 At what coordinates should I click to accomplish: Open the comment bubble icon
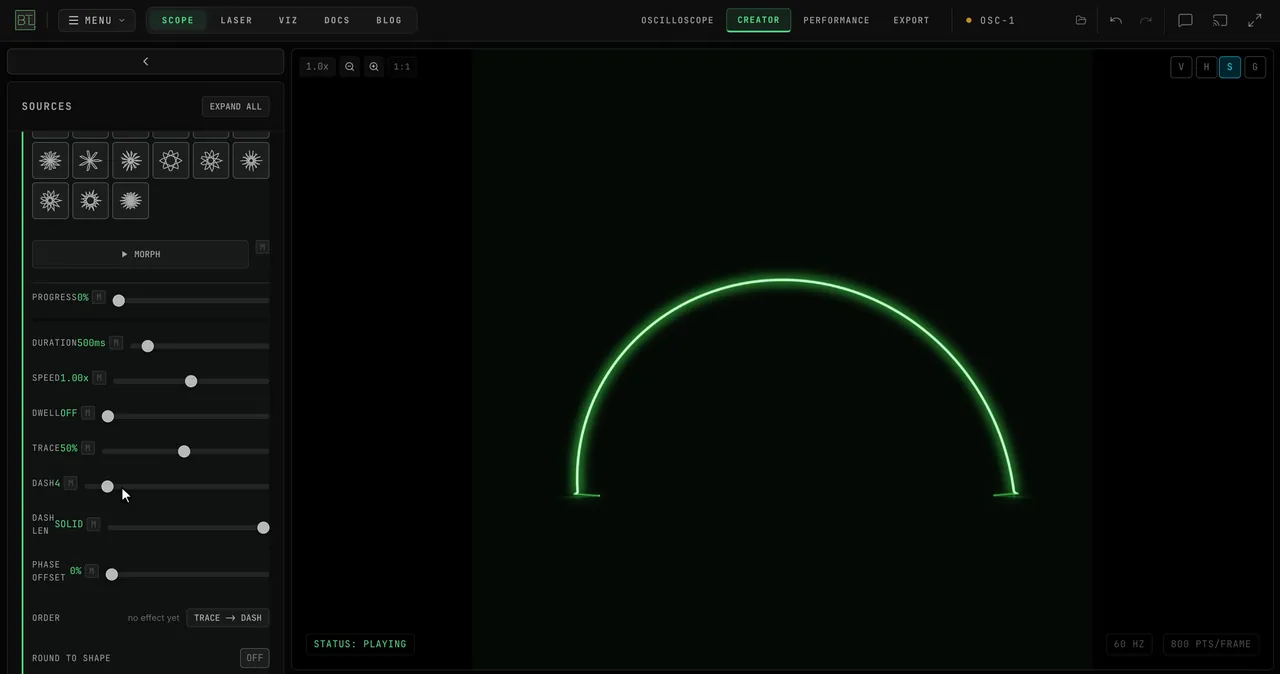1185,20
